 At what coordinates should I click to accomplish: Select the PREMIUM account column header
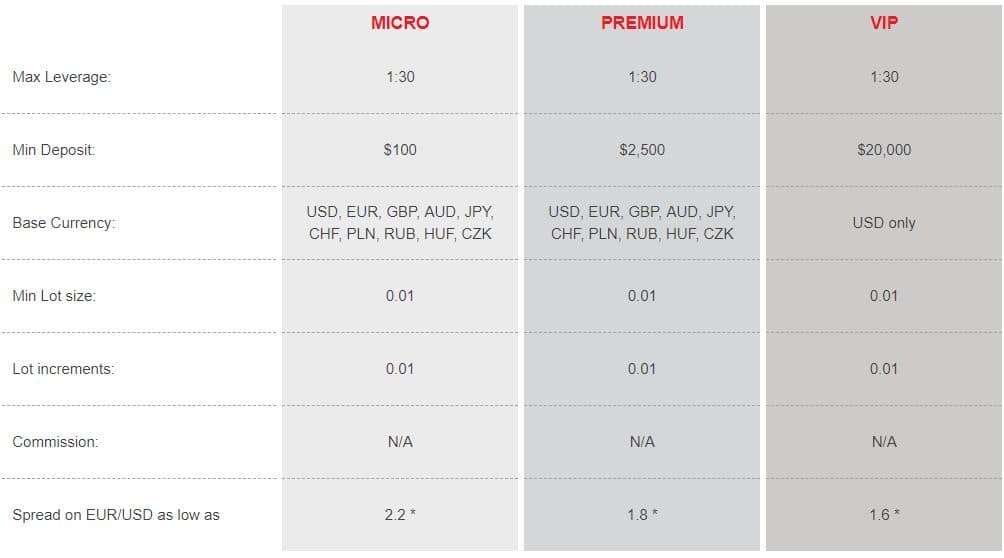point(642,23)
